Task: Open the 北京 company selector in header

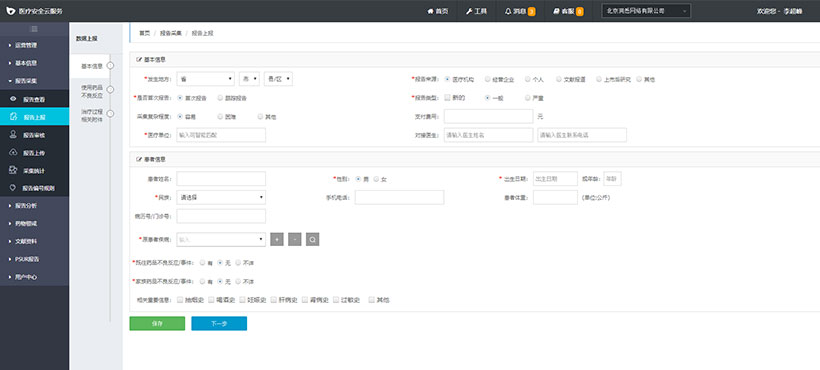Action: [646, 10]
